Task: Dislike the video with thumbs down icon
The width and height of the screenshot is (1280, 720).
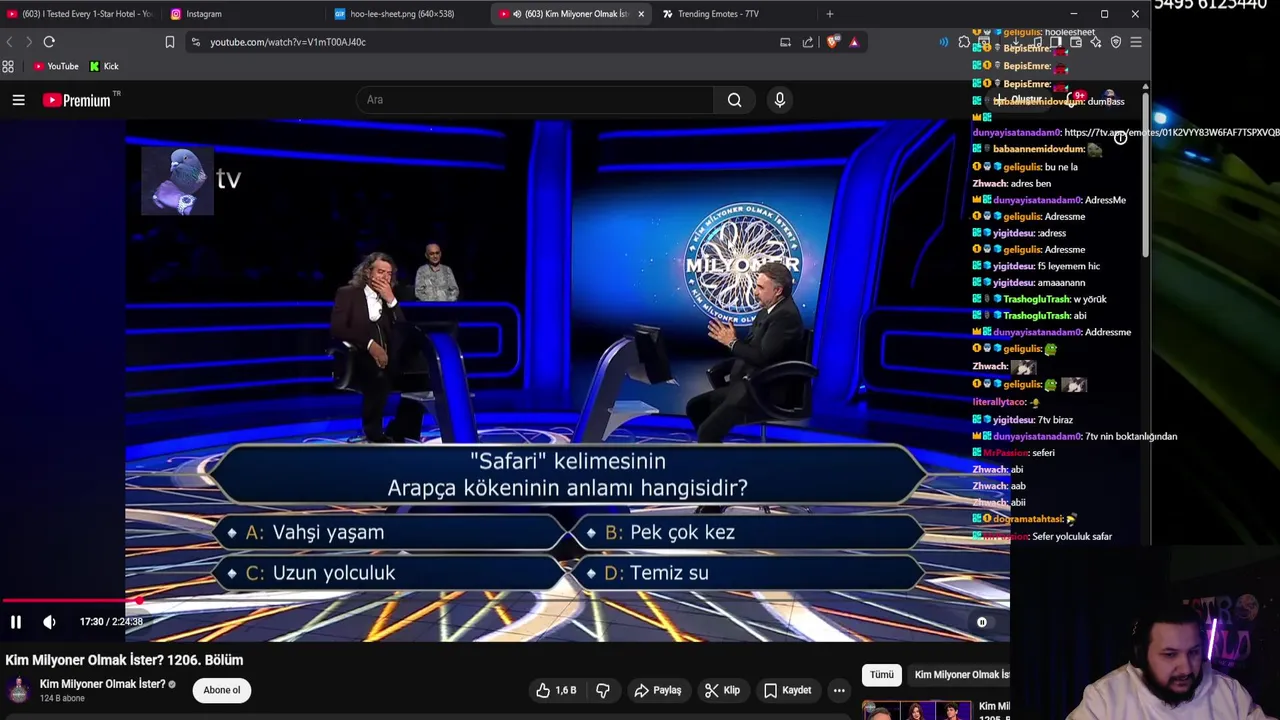Action: pos(603,690)
